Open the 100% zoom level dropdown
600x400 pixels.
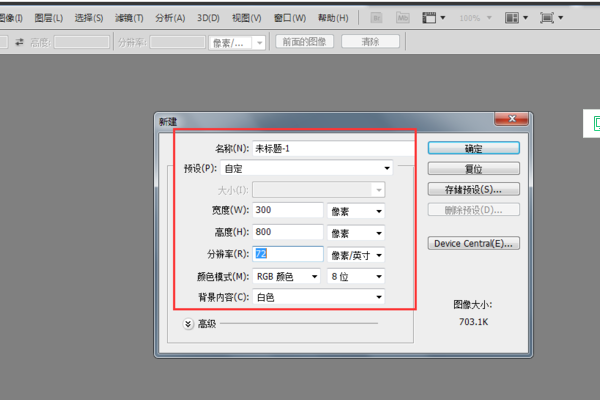coord(475,18)
